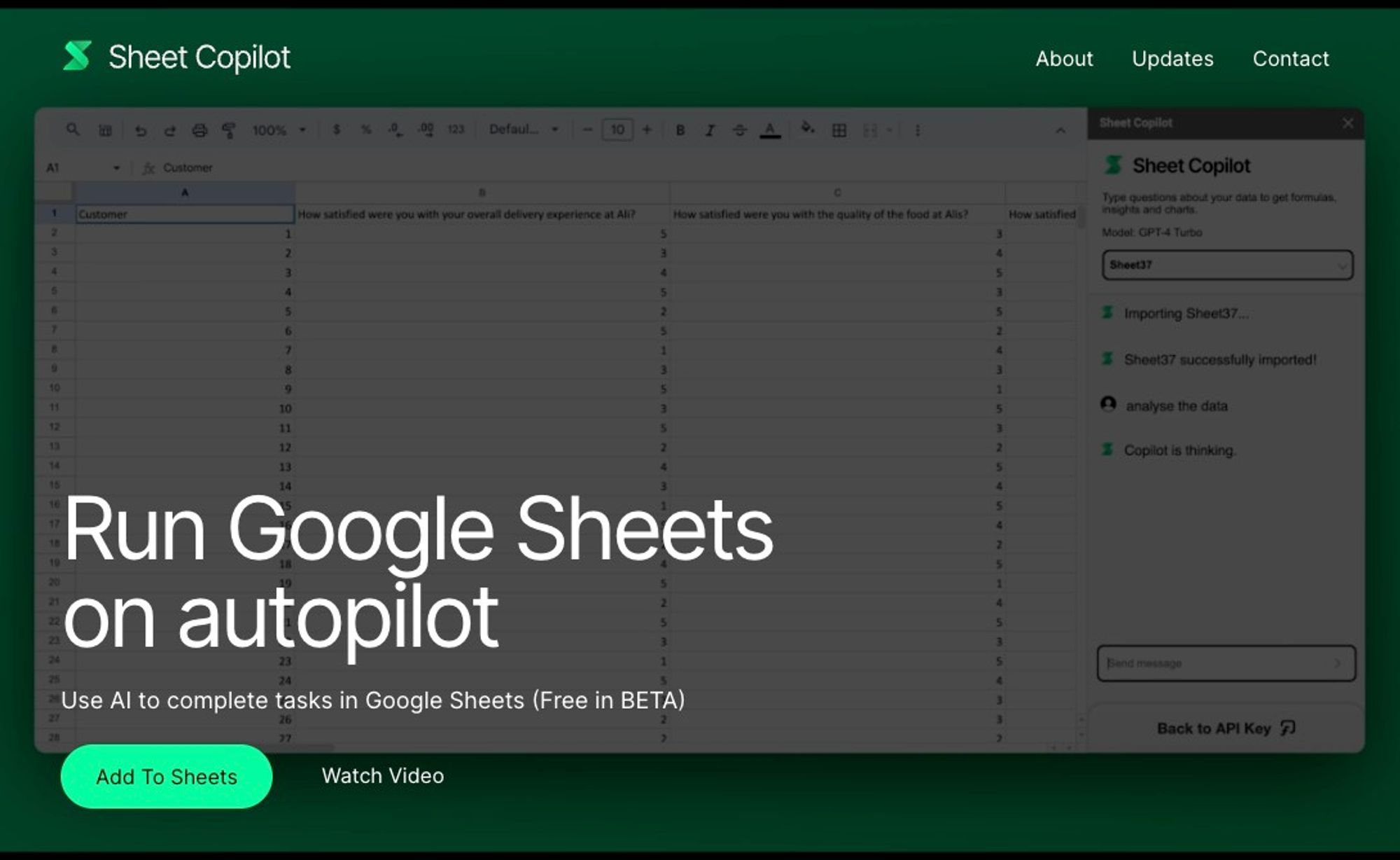Click the sidebar Sheet Copilot logo icon
This screenshot has height=860, width=1400.
tap(1113, 165)
